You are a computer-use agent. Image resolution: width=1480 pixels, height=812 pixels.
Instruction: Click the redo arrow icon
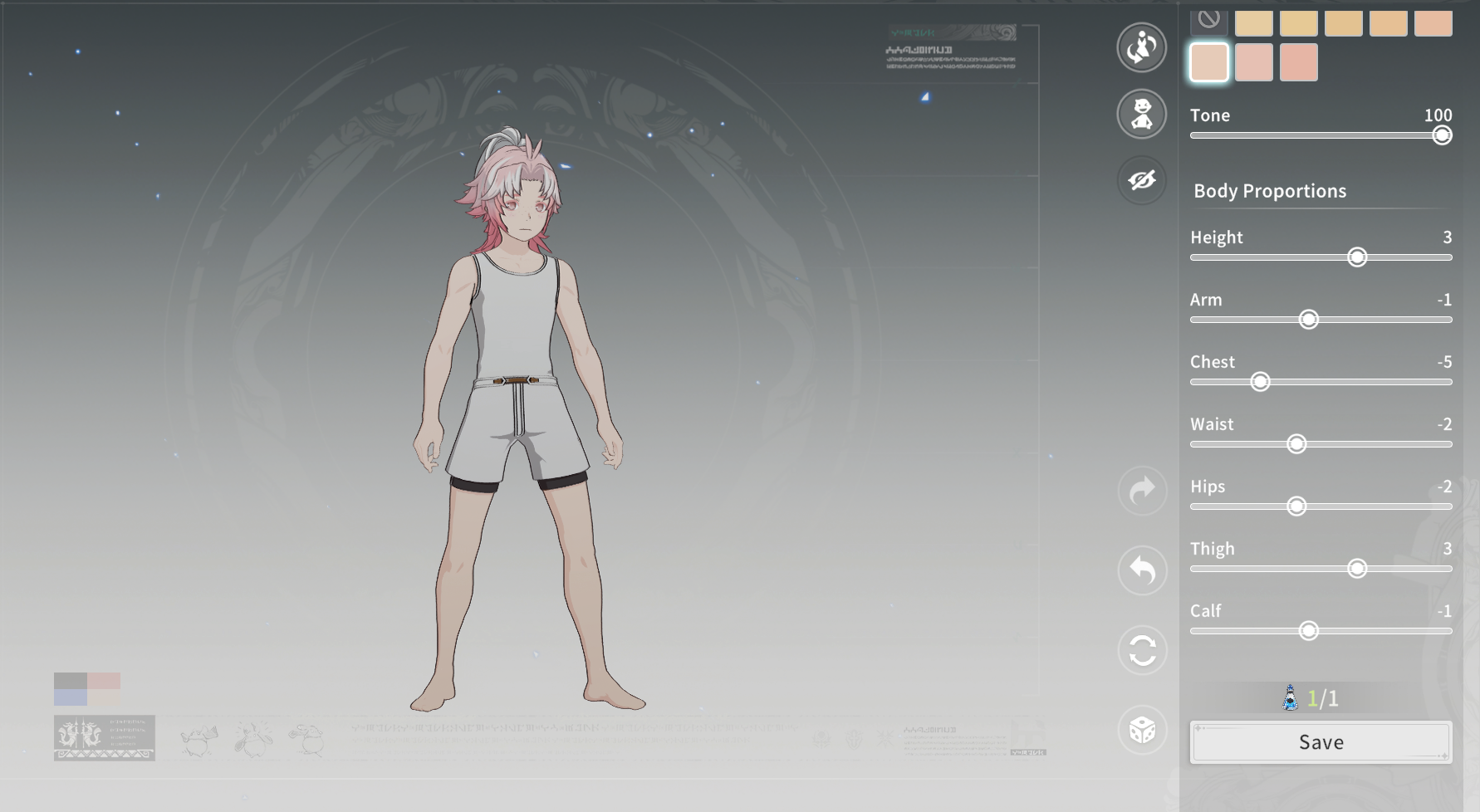click(x=1143, y=491)
